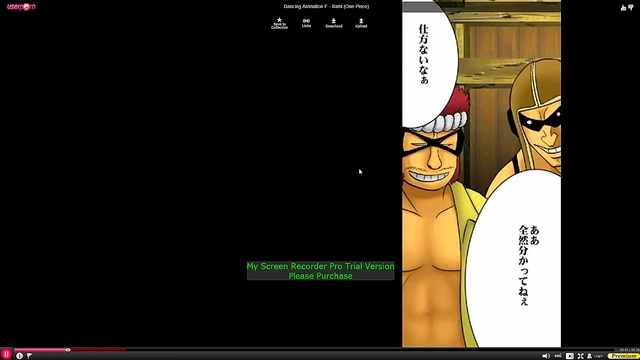Click the elapsed time readout
640x360 pixels.
tap(624, 350)
